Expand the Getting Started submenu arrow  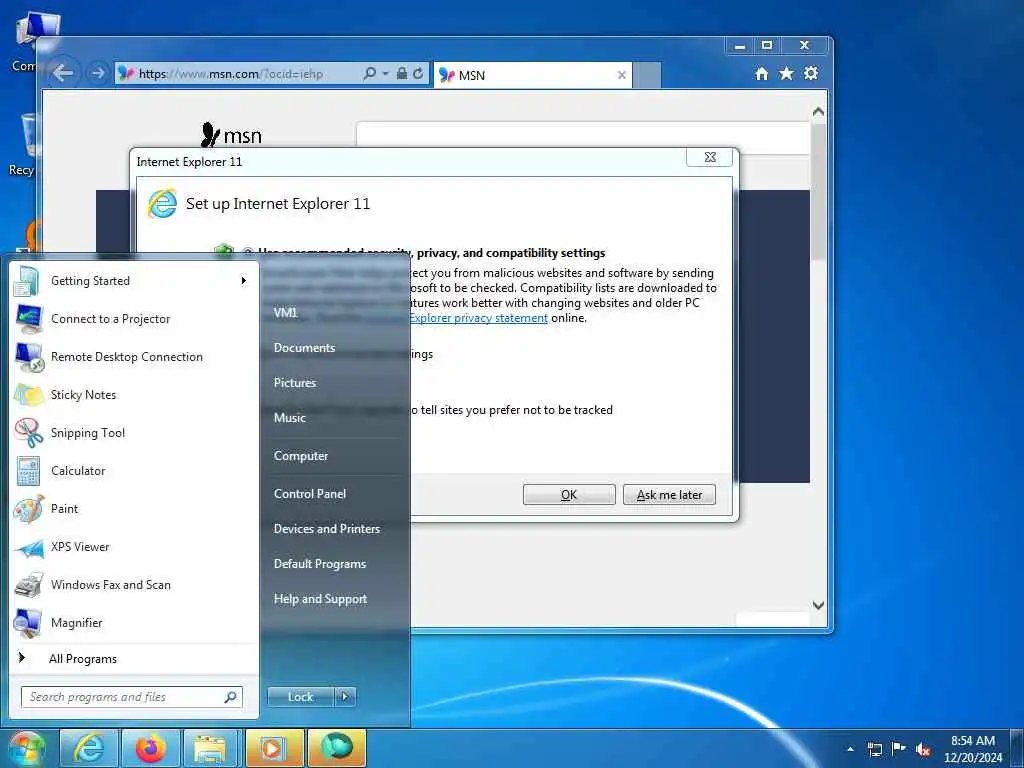(x=244, y=281)
